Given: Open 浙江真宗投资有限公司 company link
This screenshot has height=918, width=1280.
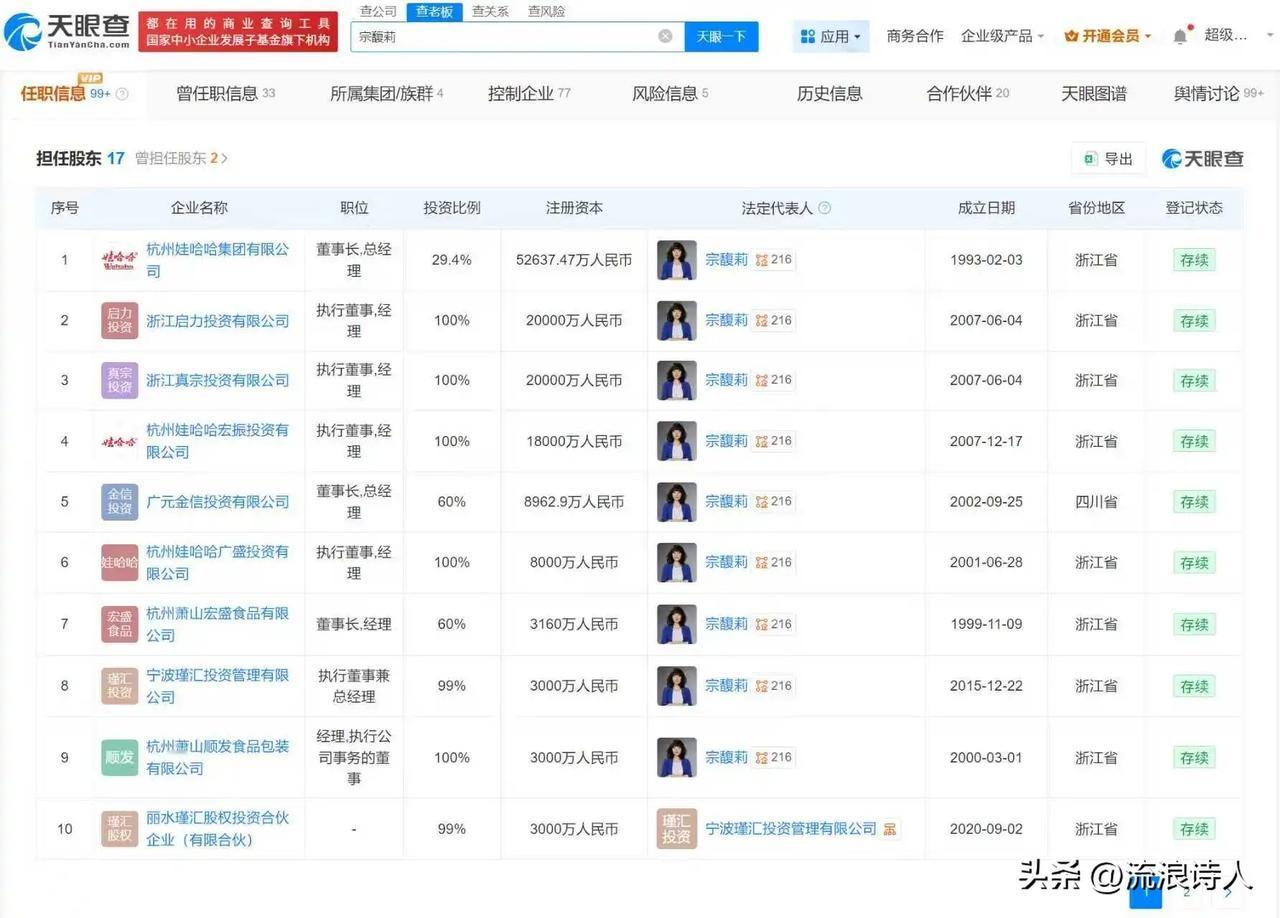Looking at the screenshot, I should 218,380.
